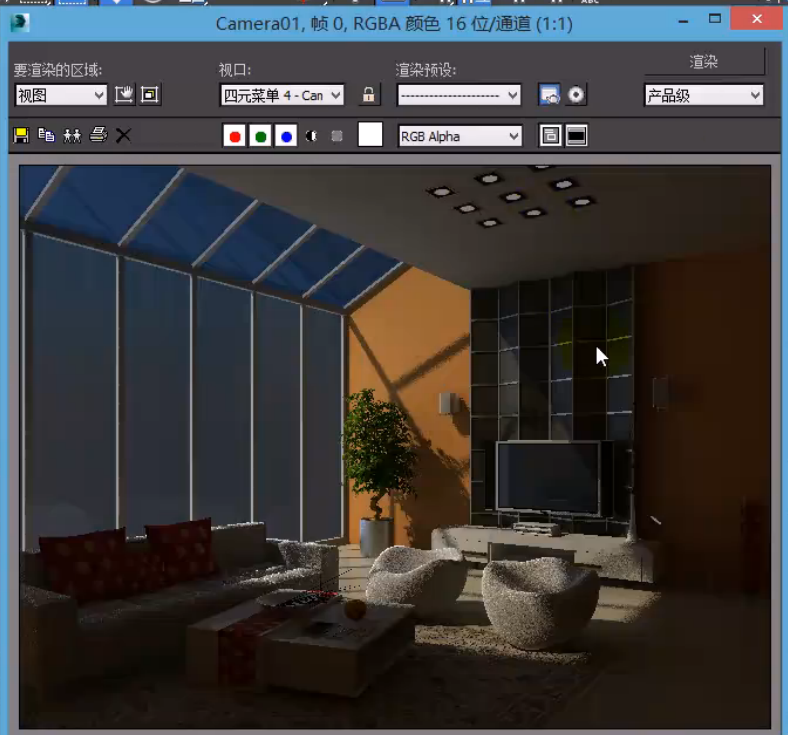Open the Render Setup icon

pos(549,95)
